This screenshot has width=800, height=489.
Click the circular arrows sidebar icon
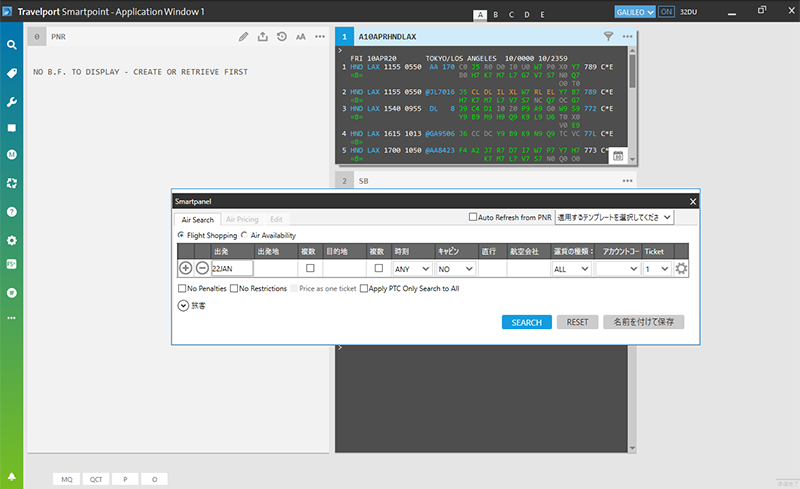(11, 183)
